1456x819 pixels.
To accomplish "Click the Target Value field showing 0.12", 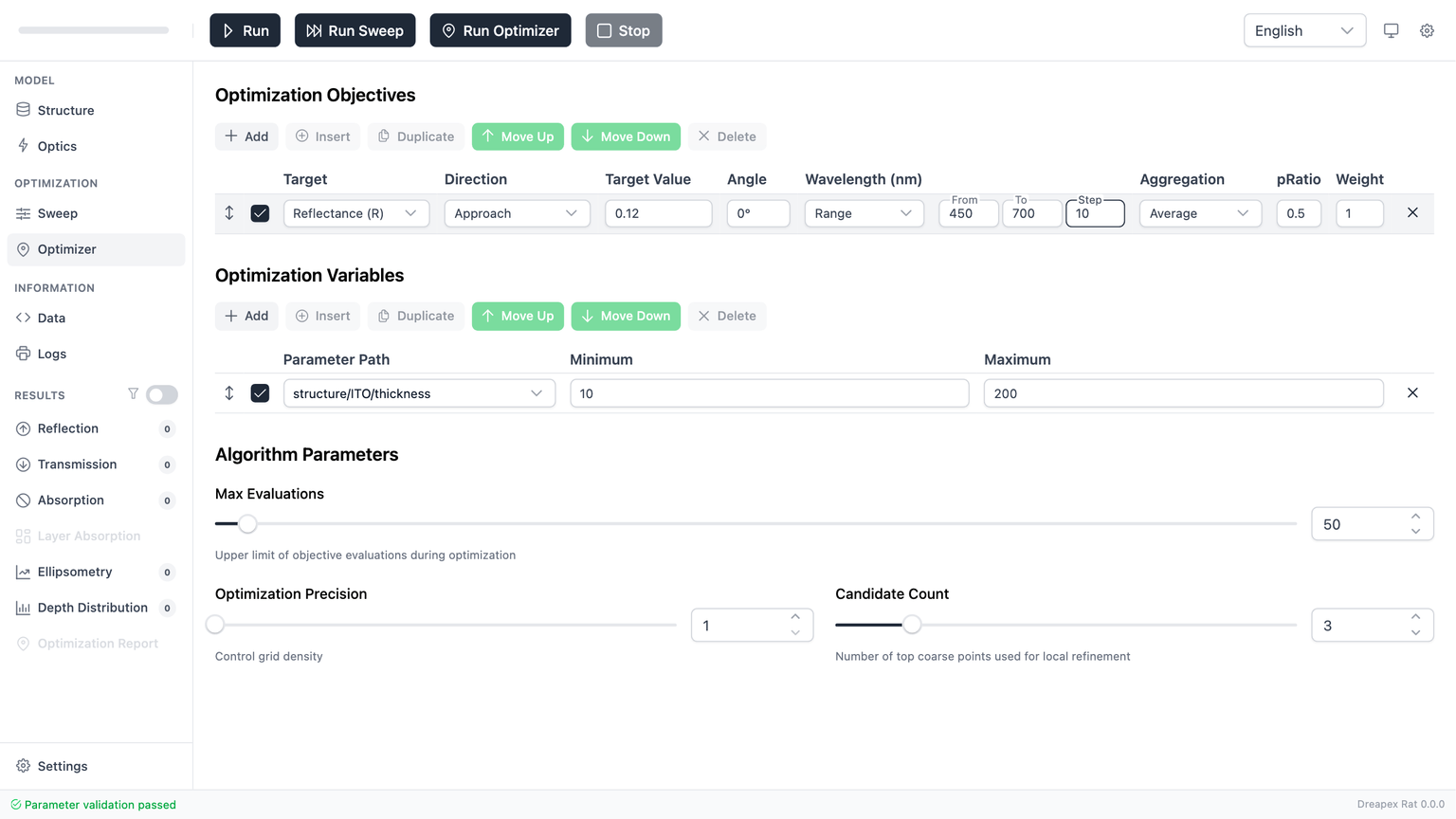I will [x=658, y=213].
